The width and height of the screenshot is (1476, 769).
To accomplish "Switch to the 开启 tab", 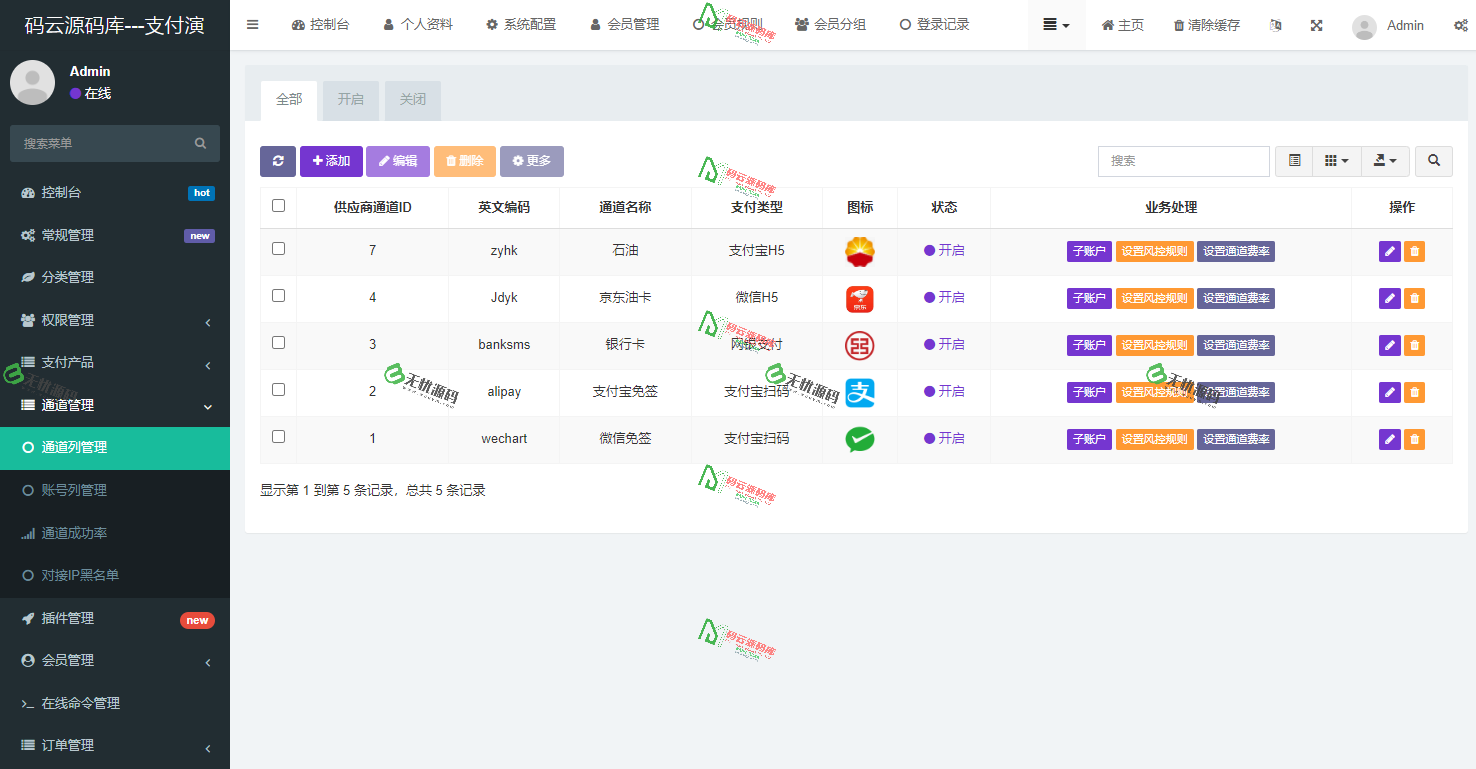I will click(x=350, y=100).
